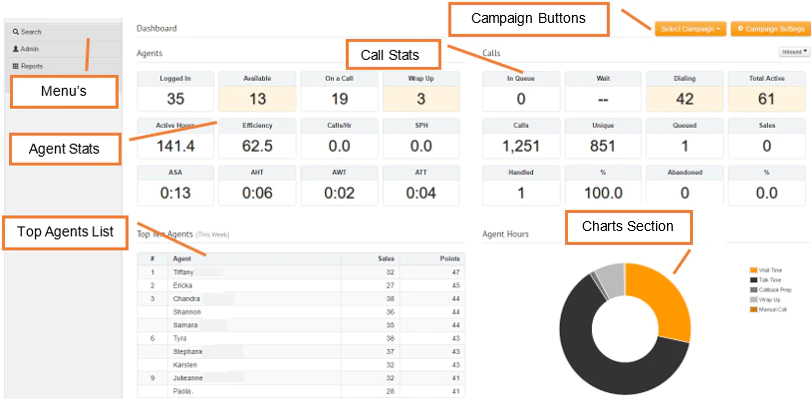Select the Julieanne row in agents table

click(x=301, y=378)
